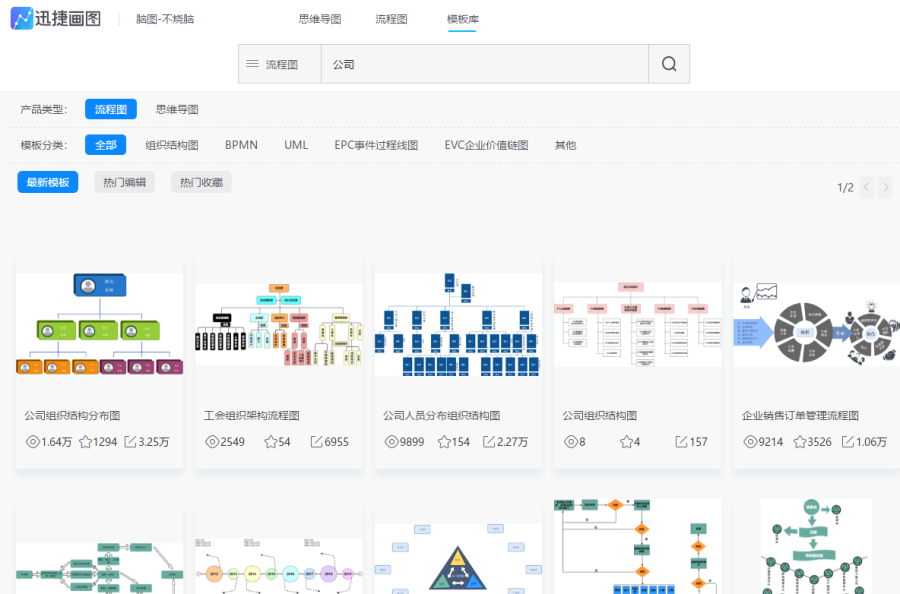Click edit-count icon on 公司组织结构图 card
This screenshot has width=900, height=594.
coord(681,442)
